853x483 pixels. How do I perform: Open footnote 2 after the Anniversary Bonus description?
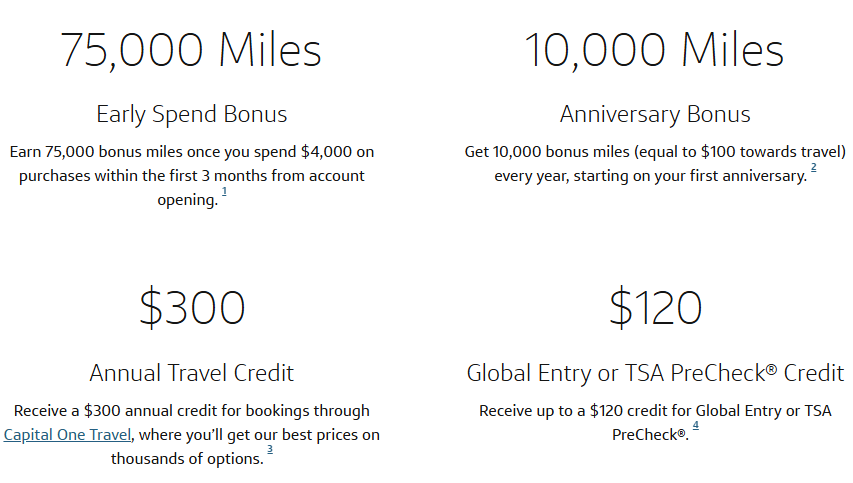coord(813,168)
